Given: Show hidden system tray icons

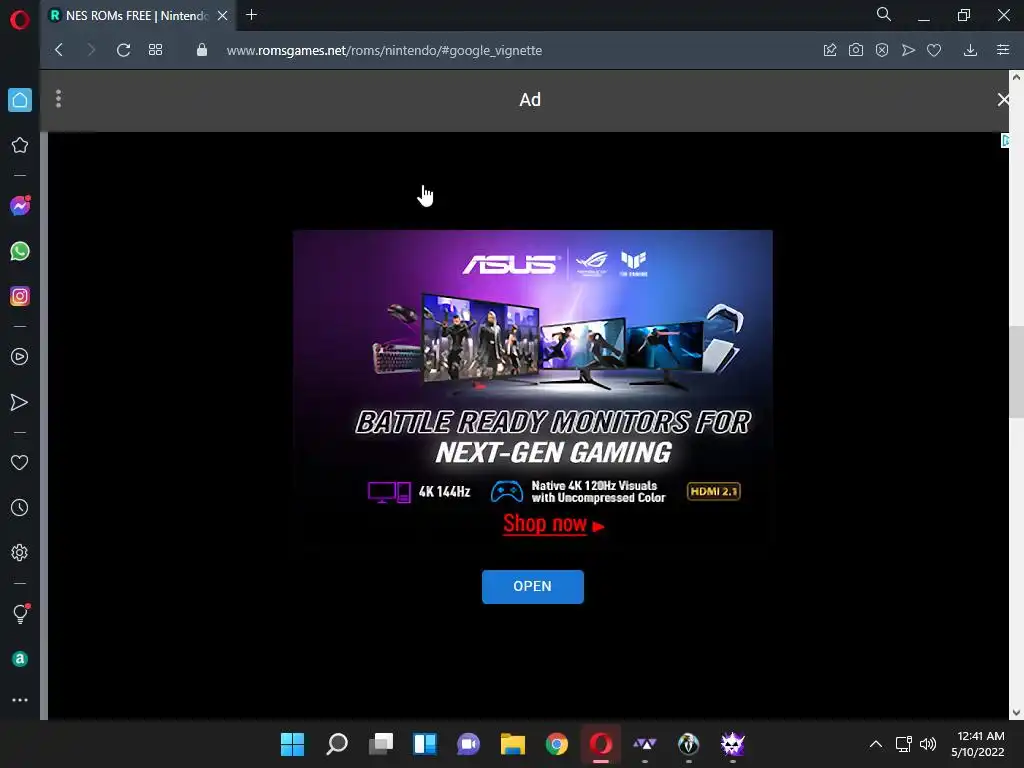Looking at the screenshot, I should tap(876, 744).
